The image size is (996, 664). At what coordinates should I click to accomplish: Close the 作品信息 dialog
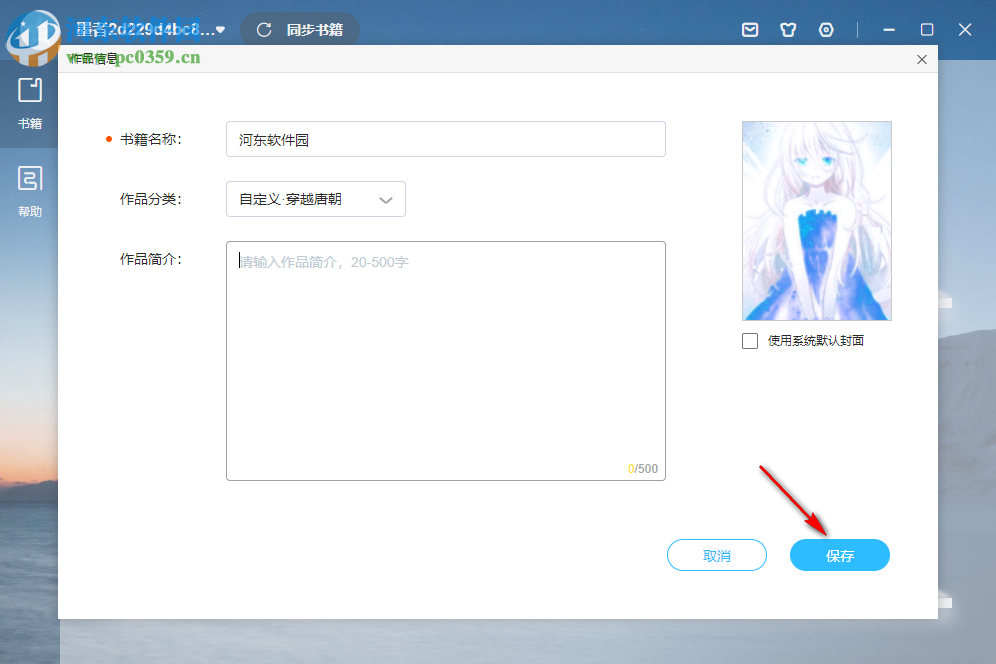coord(921,59)
